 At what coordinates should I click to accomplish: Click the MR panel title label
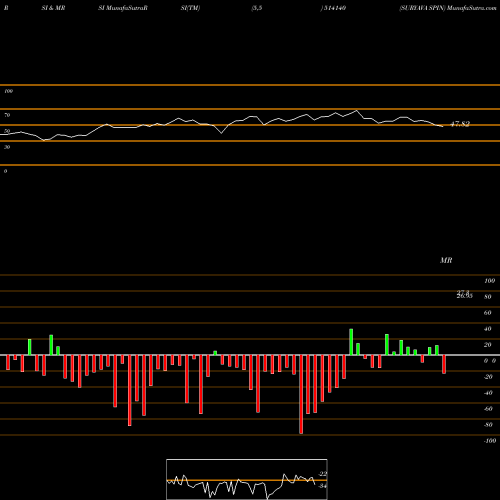click(x=446, y=260)
